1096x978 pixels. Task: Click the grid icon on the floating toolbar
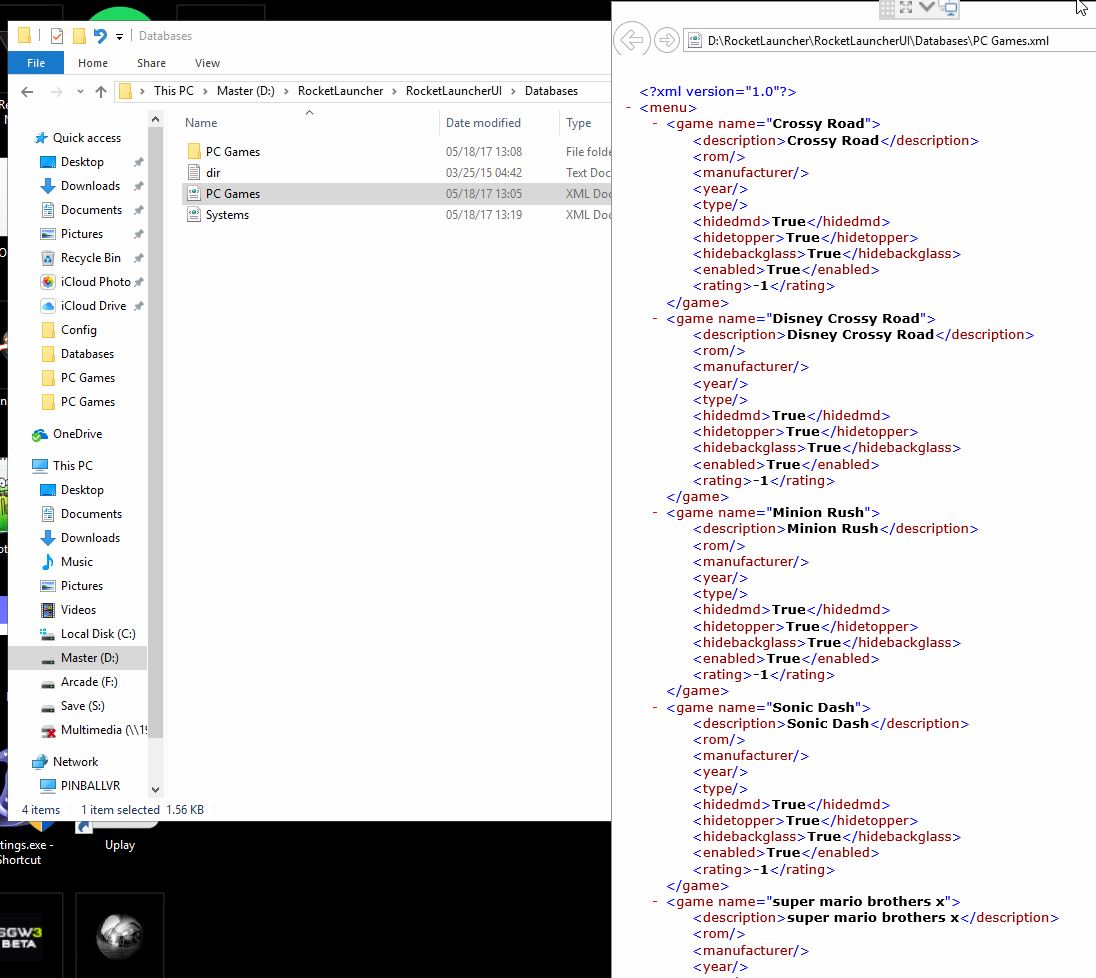click(x=886, y=8)
